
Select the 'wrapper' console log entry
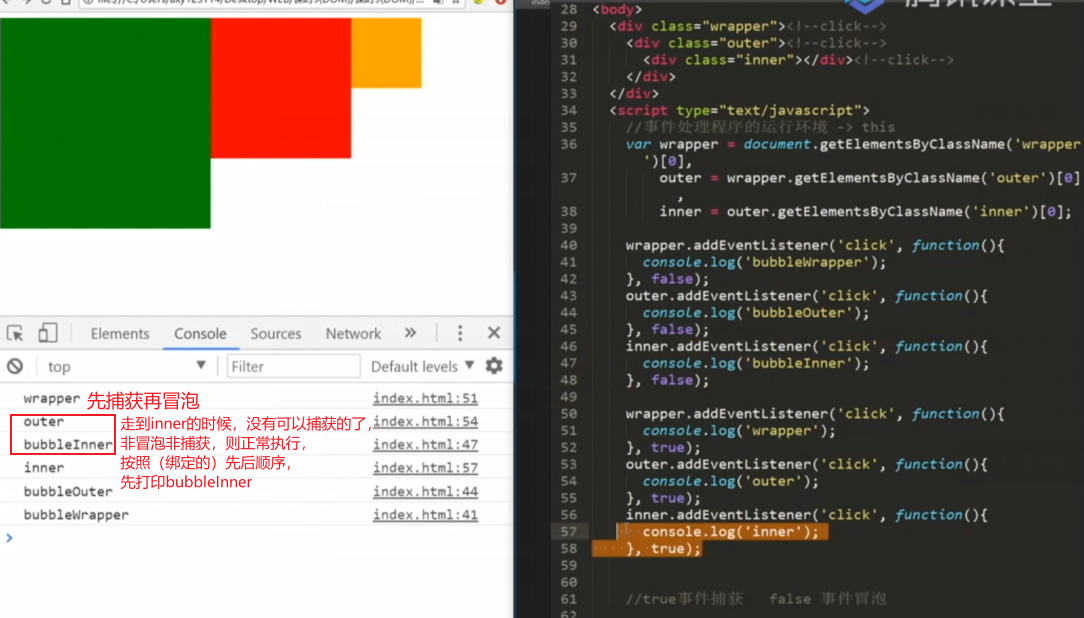51,398
